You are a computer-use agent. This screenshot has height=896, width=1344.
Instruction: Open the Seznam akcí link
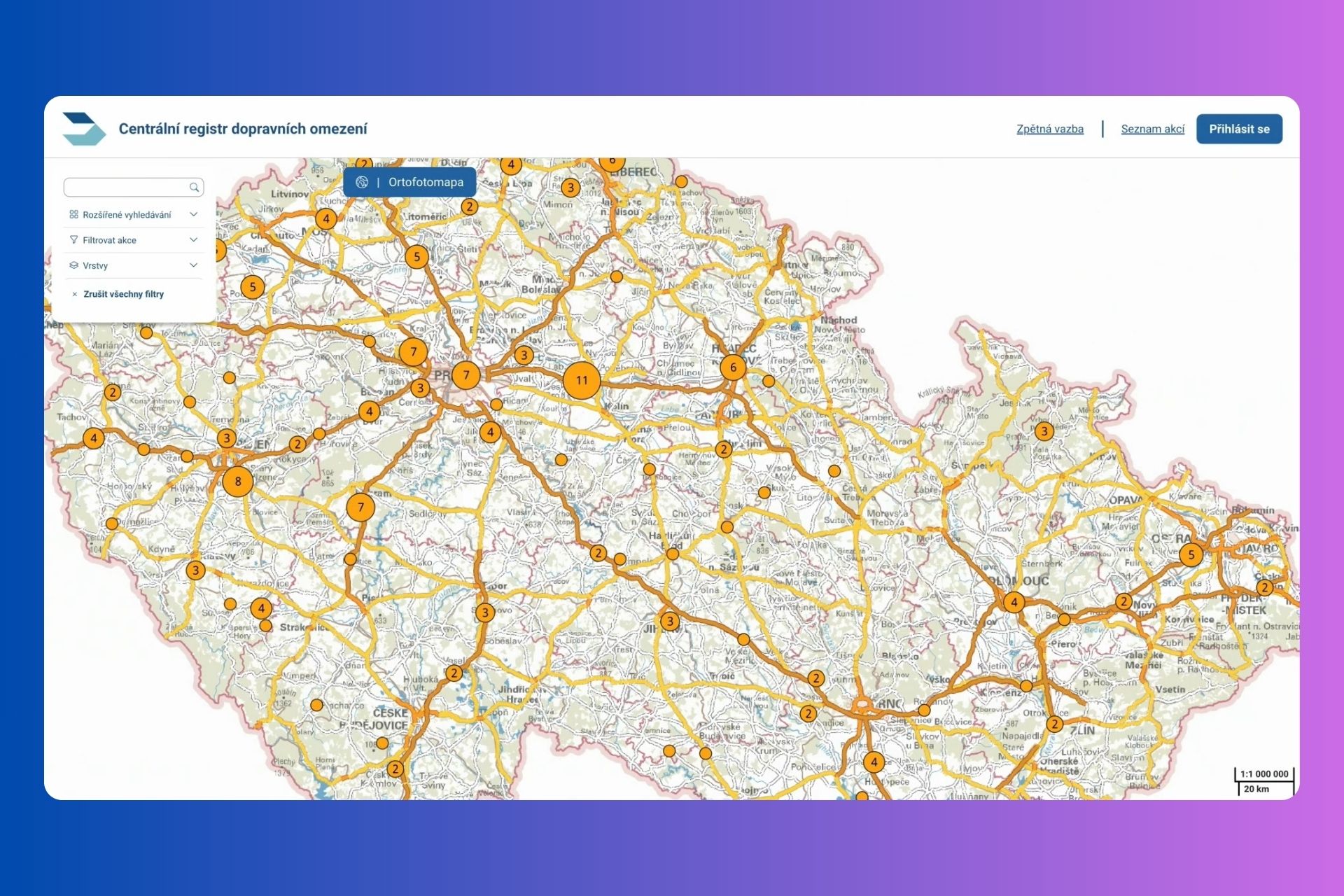pos(1152,129)
